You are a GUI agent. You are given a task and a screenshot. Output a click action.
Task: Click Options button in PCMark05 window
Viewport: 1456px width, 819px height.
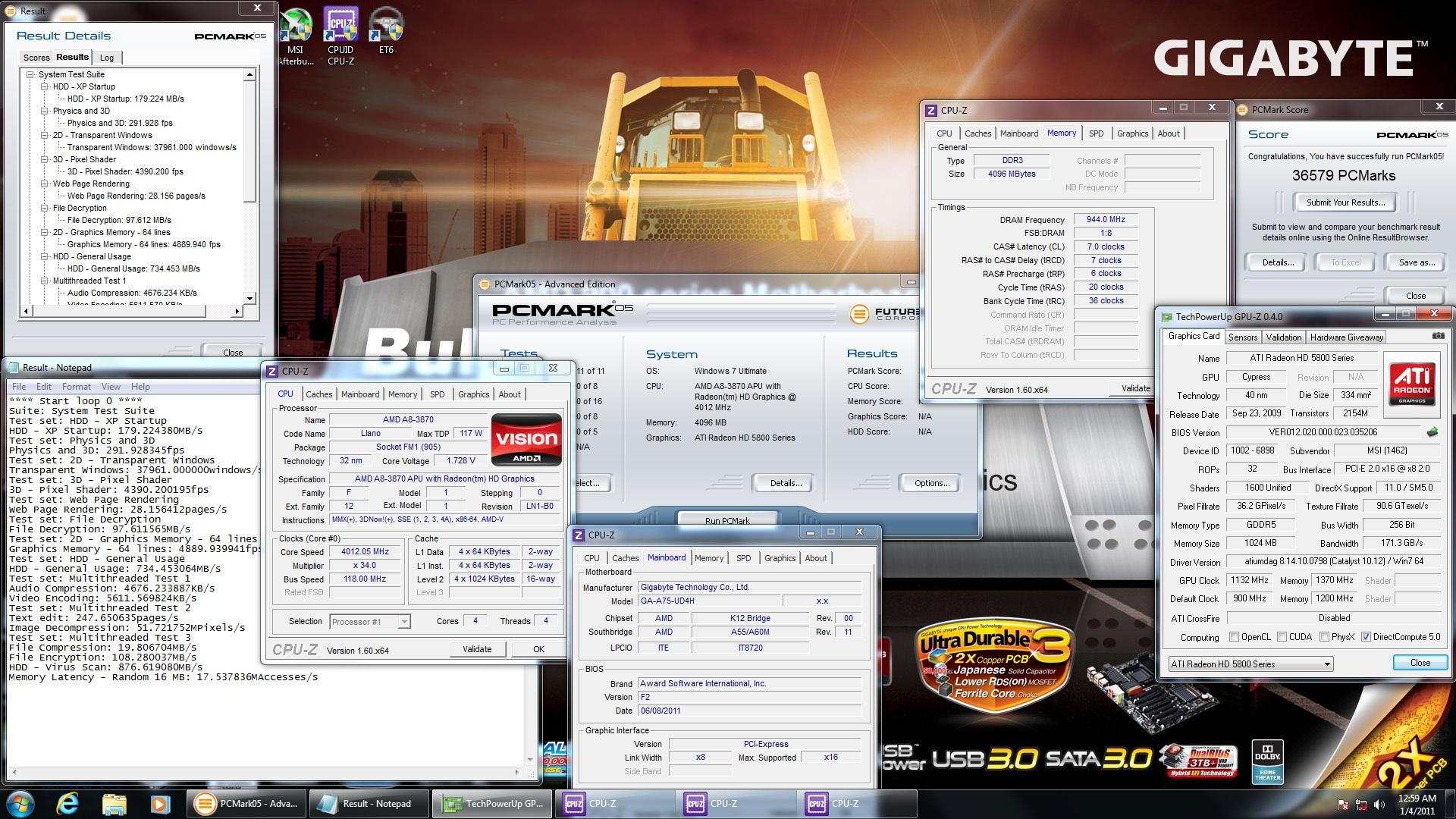[932, 483]
